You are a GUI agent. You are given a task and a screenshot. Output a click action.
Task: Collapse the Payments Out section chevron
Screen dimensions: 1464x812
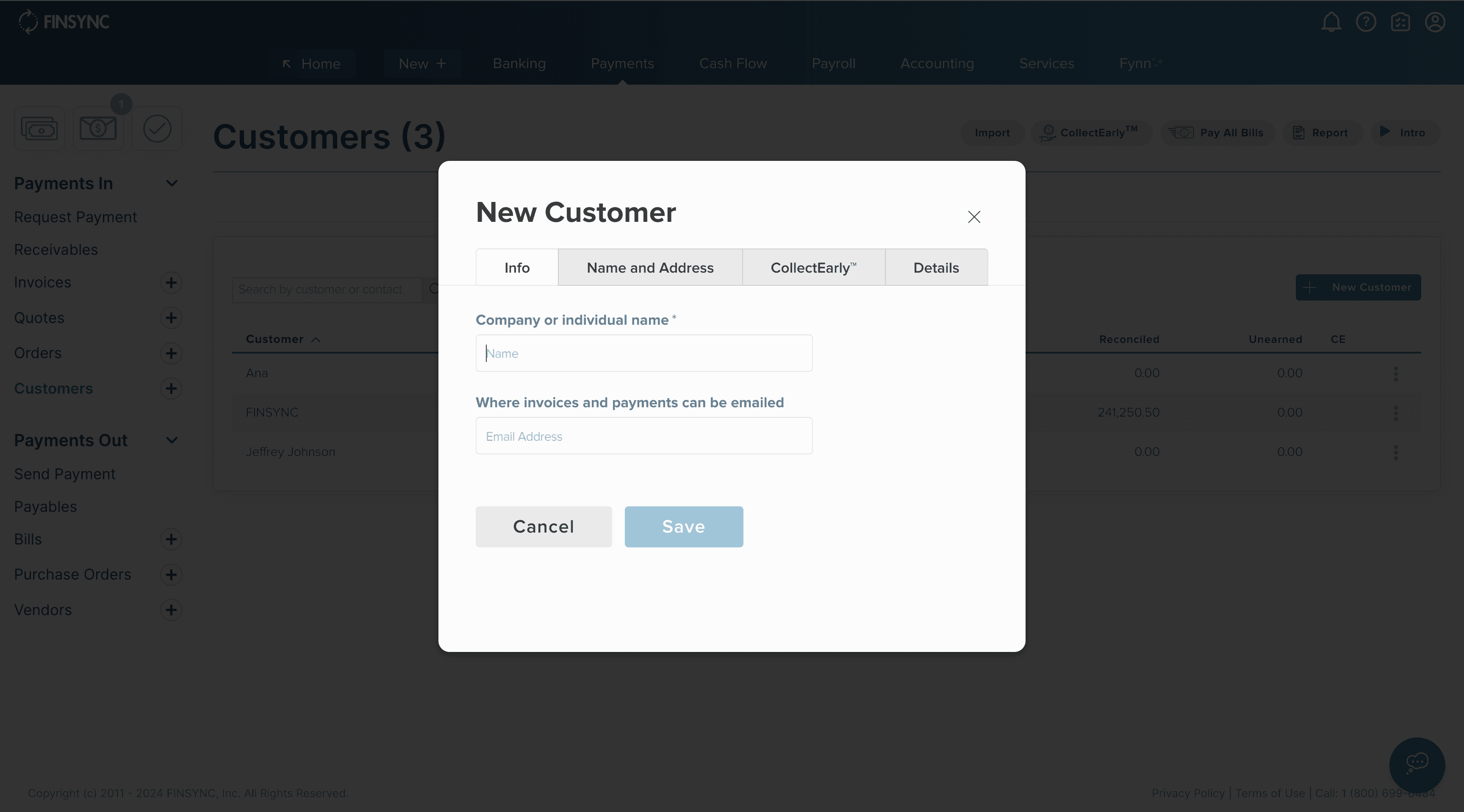[172, 440]
